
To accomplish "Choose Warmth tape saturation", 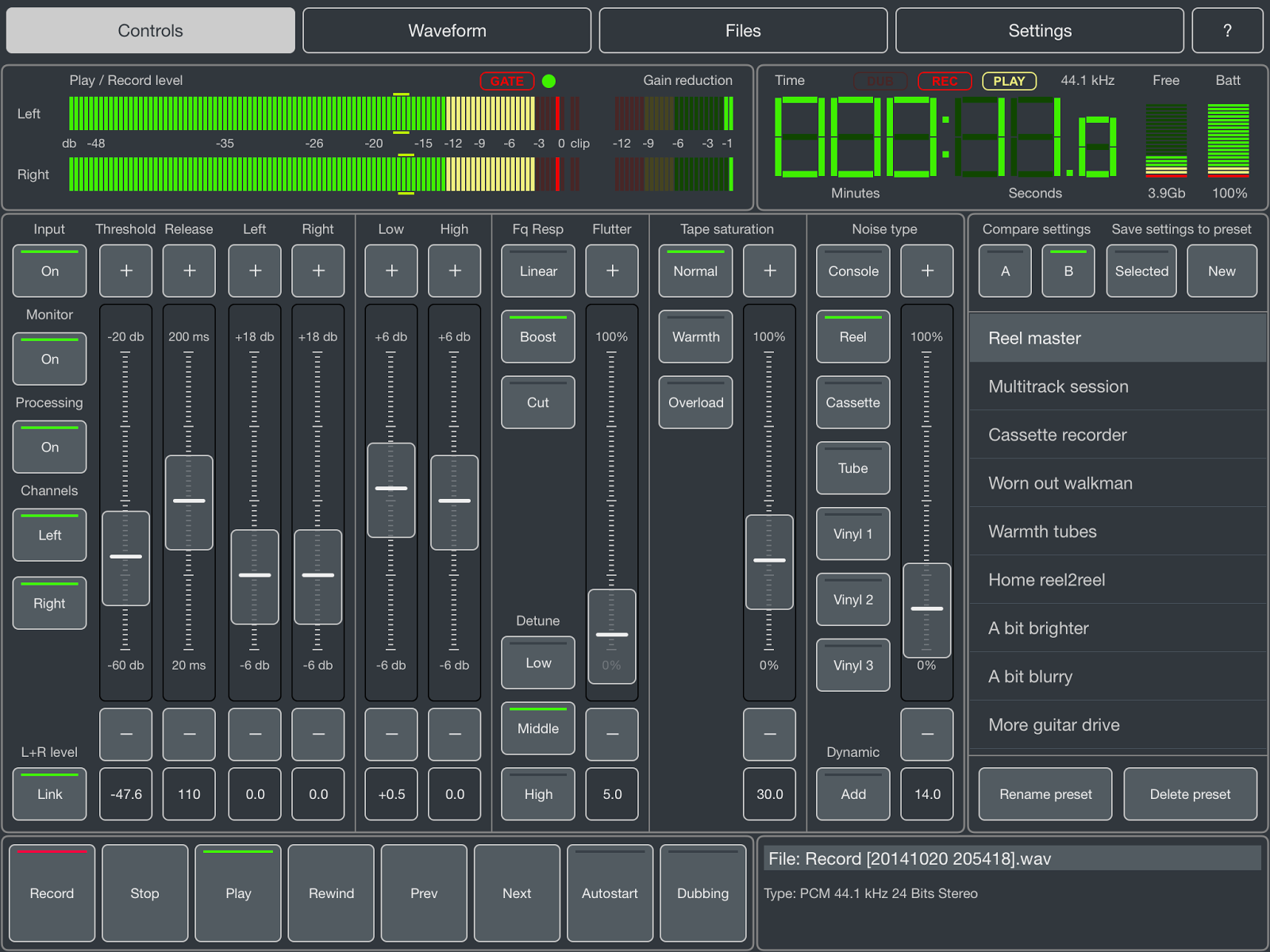I will click(695, 336).
